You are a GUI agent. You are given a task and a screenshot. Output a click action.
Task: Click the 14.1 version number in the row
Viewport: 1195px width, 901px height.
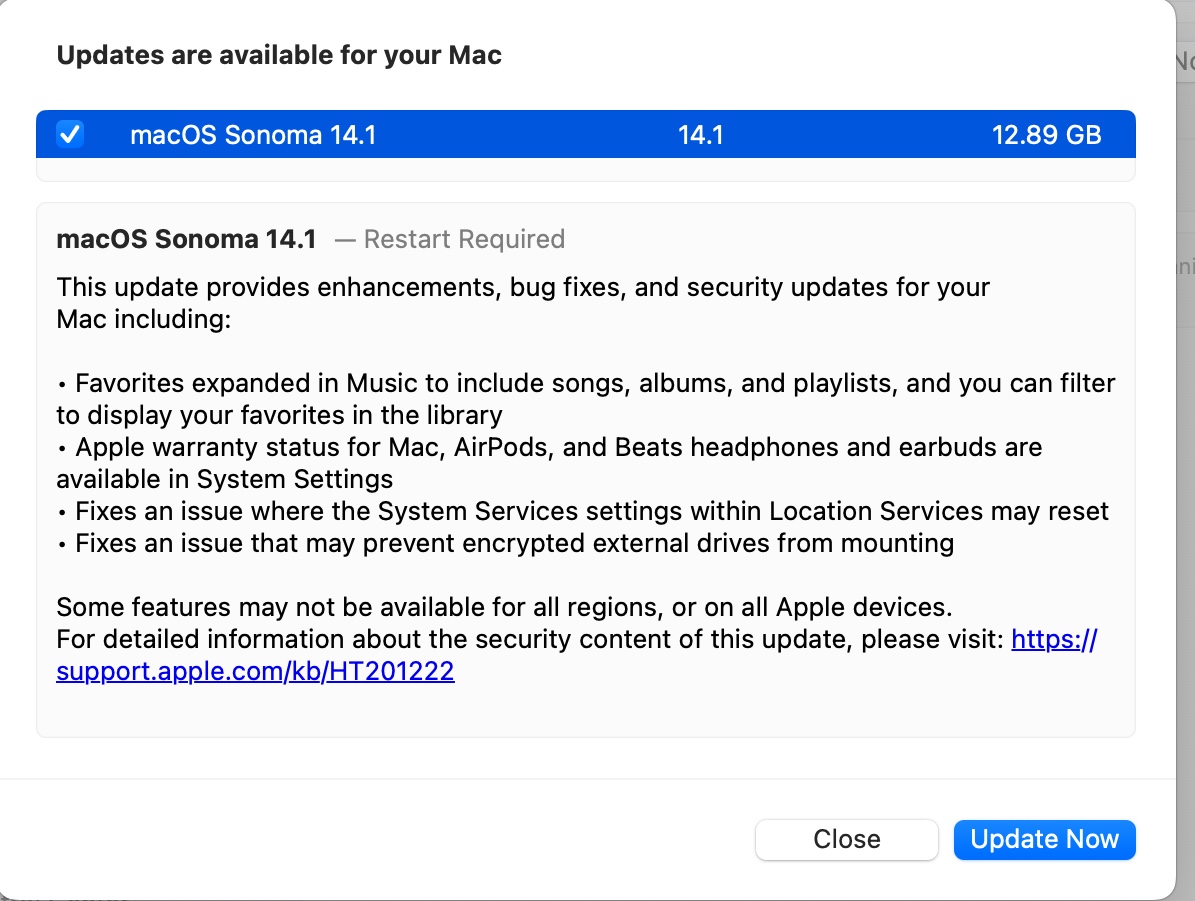pos(700,134)
